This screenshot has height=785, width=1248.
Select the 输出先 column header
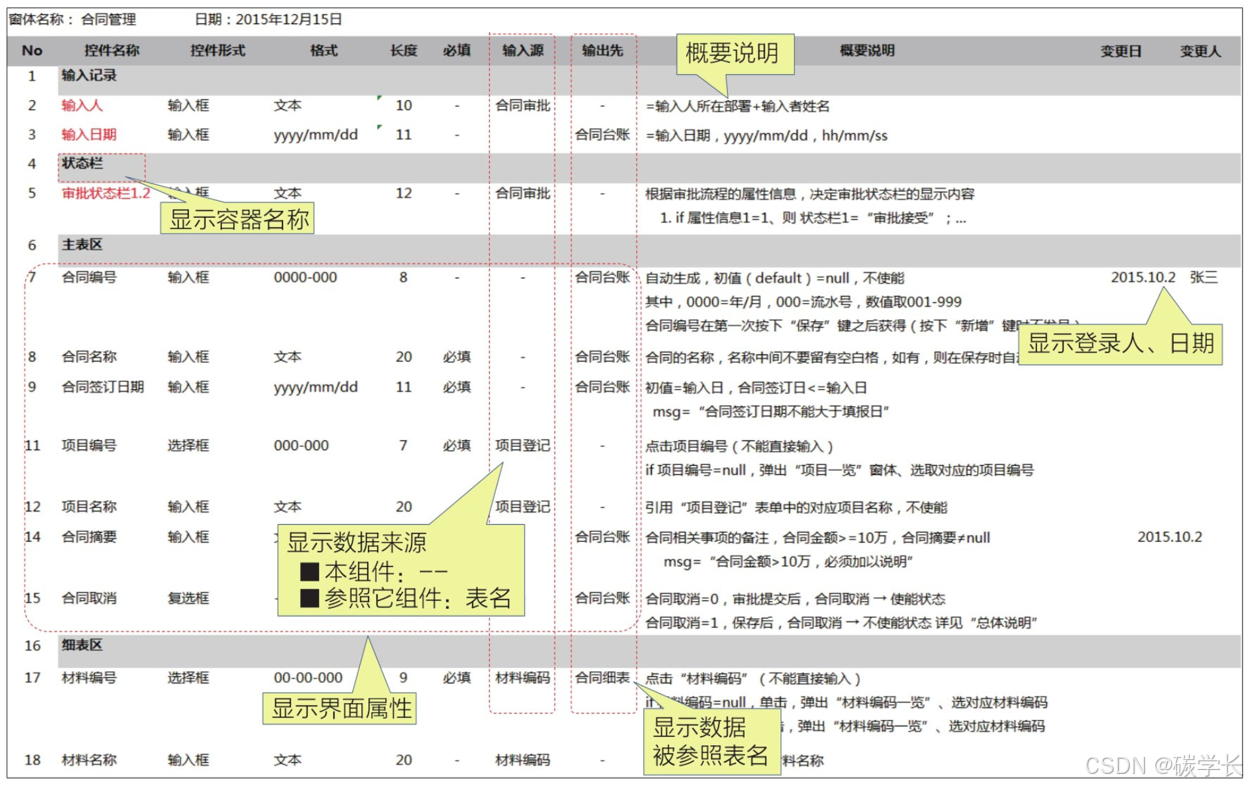tap(602, 50)
